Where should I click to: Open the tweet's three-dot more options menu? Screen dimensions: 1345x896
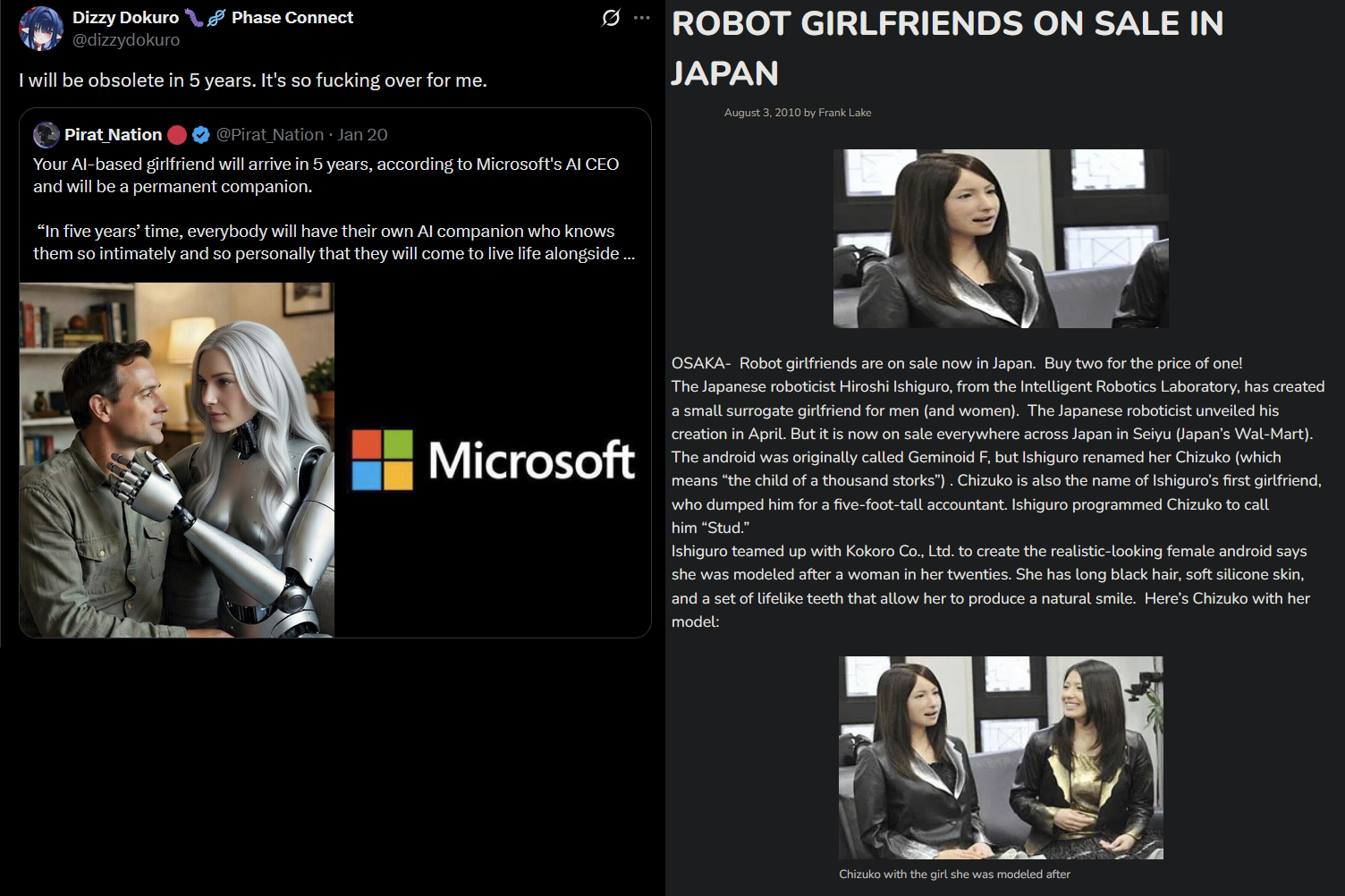pyautogui.click(x=642, y=18)
